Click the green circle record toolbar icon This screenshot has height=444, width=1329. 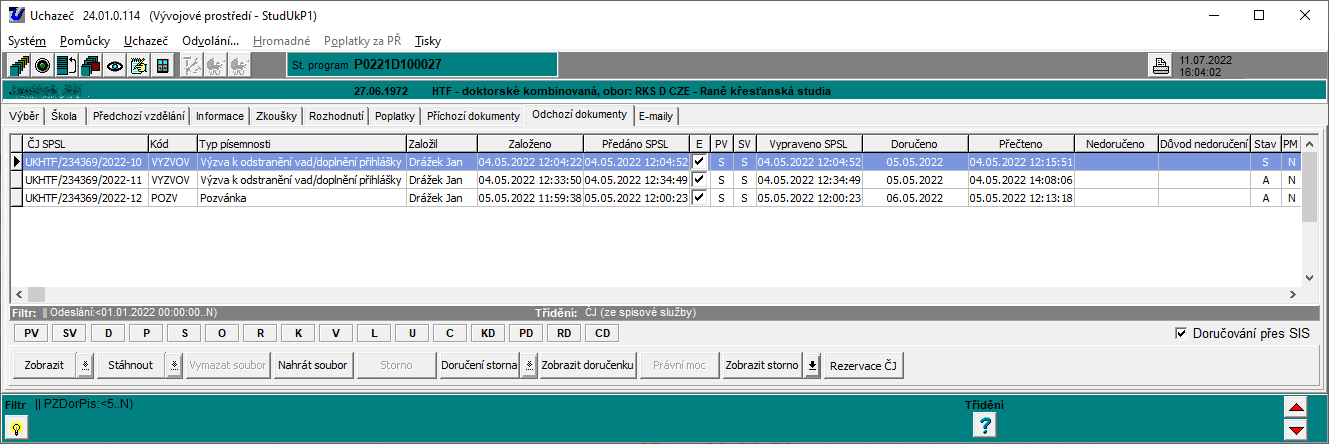[43, 66]
